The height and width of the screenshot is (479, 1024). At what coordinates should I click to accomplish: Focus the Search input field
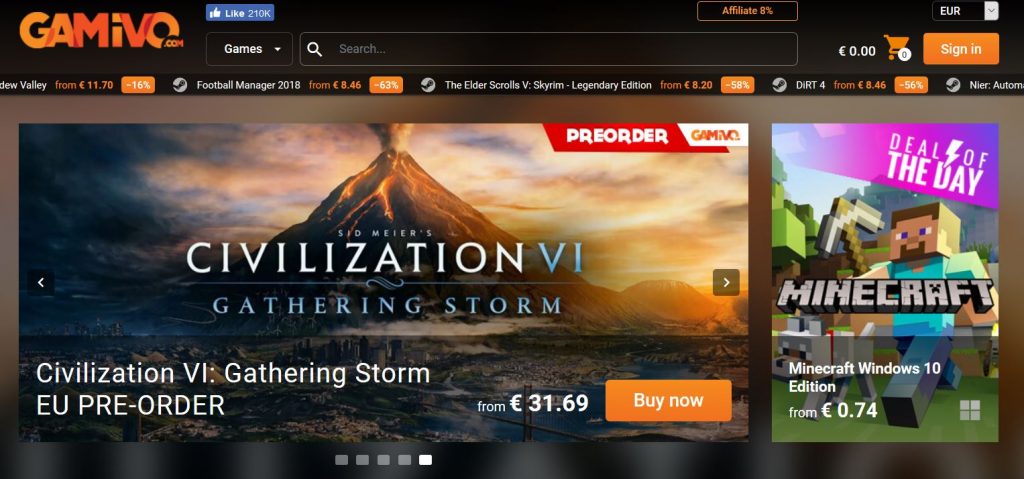coord(549,49)
